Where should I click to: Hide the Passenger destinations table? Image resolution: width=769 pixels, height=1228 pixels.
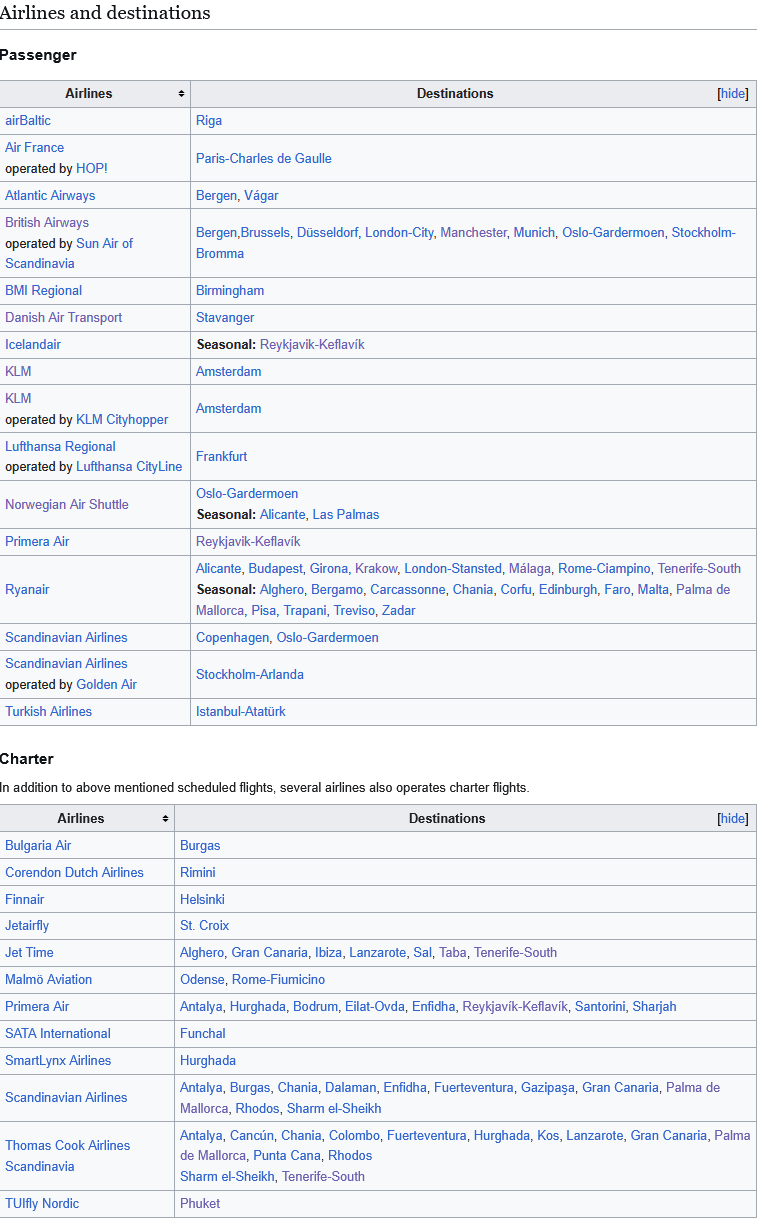[733, 94]
